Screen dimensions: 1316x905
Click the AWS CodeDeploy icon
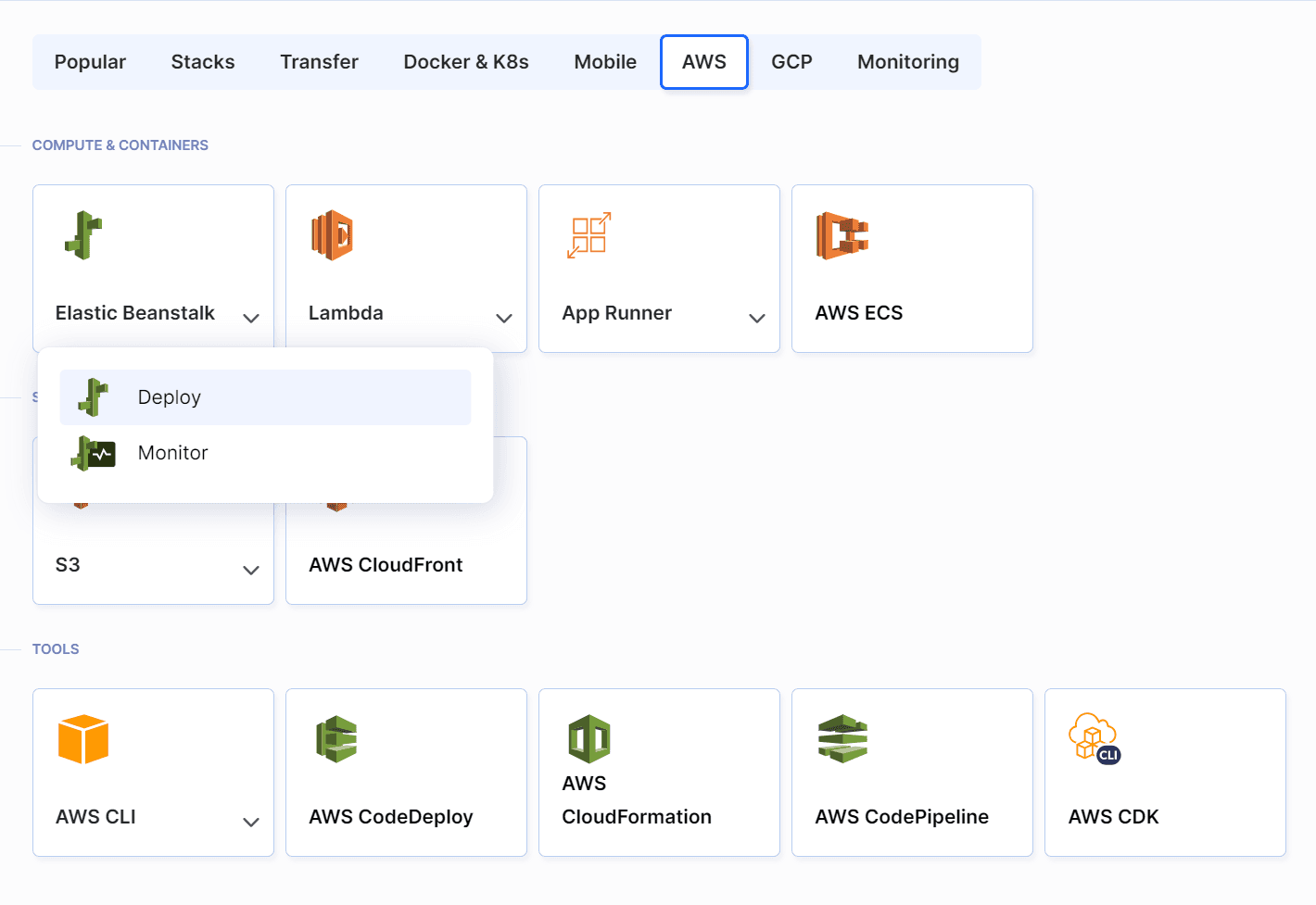click(x=335, y=738)
